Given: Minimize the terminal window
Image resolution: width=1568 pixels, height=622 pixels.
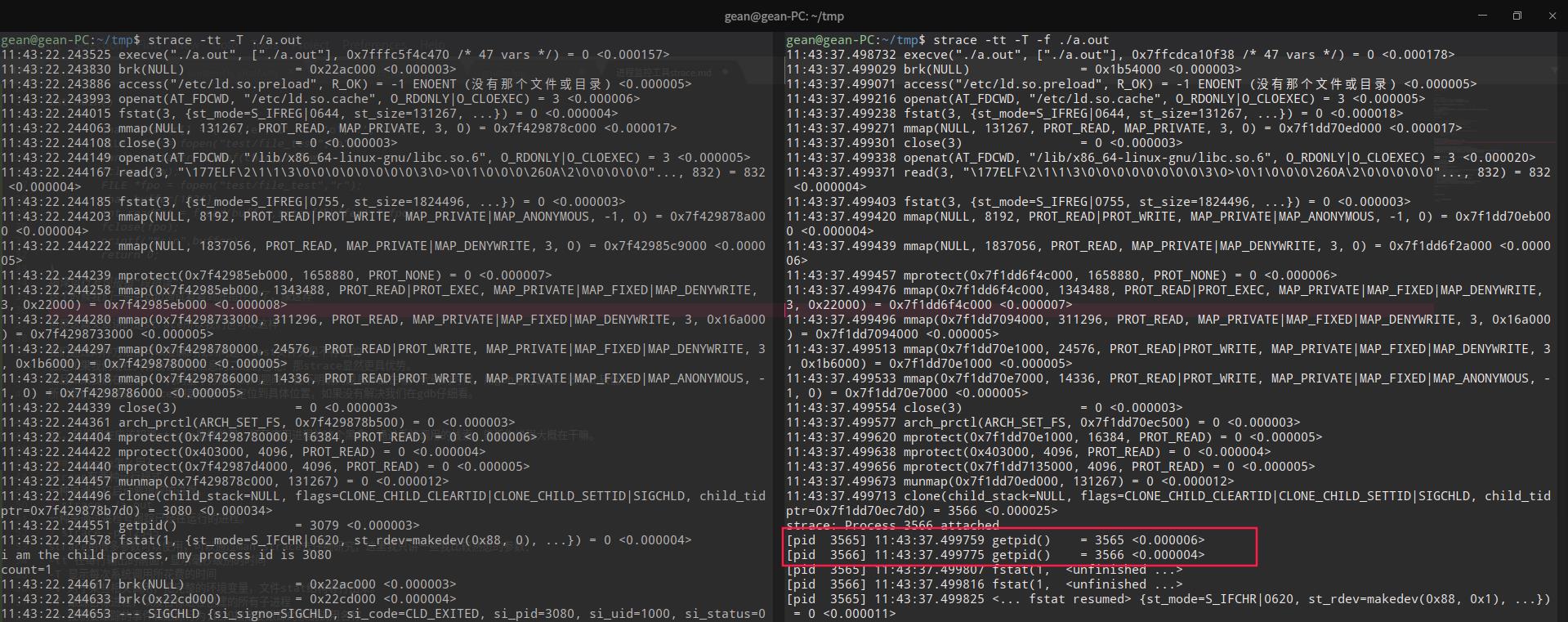Looking at the screenshot, I should (1481, 16).
